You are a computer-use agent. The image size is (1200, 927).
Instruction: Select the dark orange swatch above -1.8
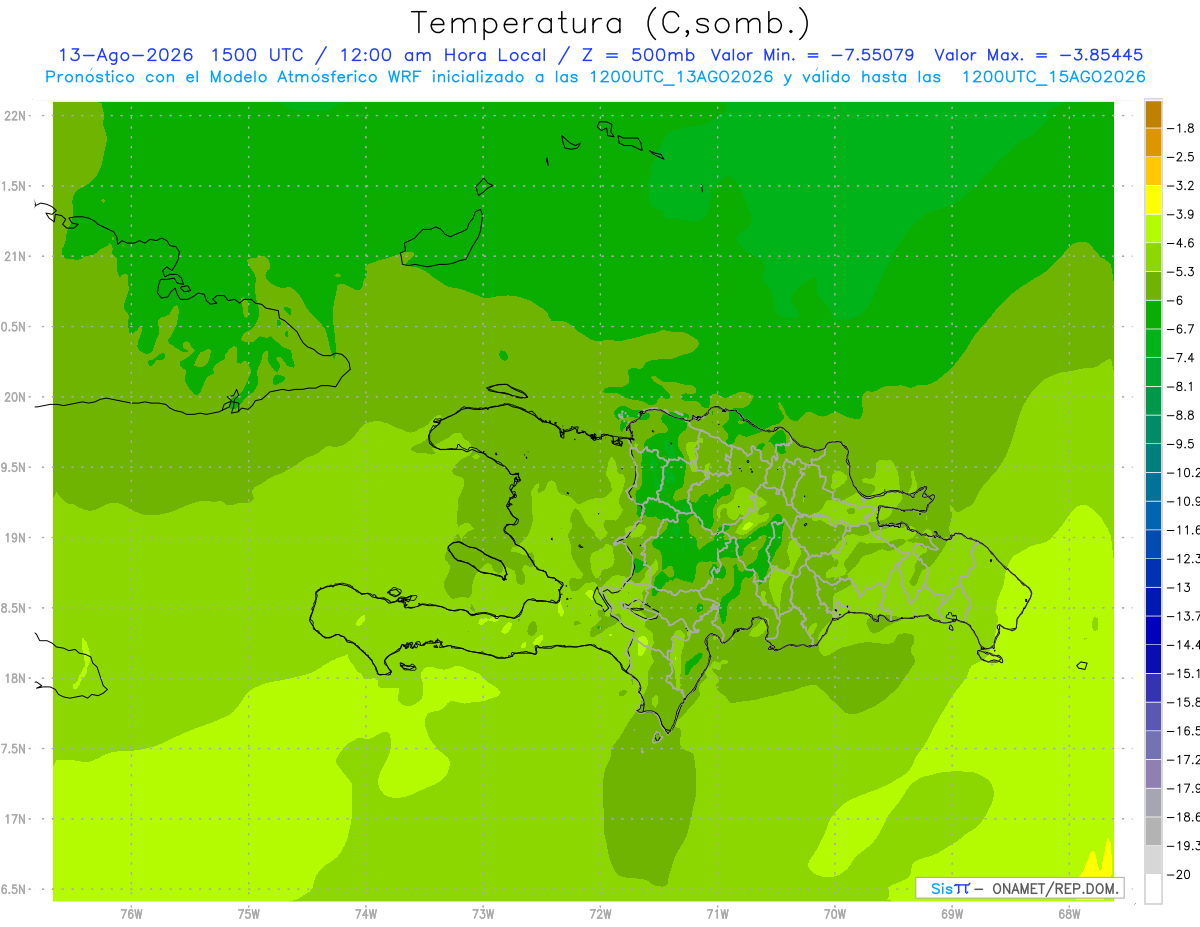(x=1153, y=114)
